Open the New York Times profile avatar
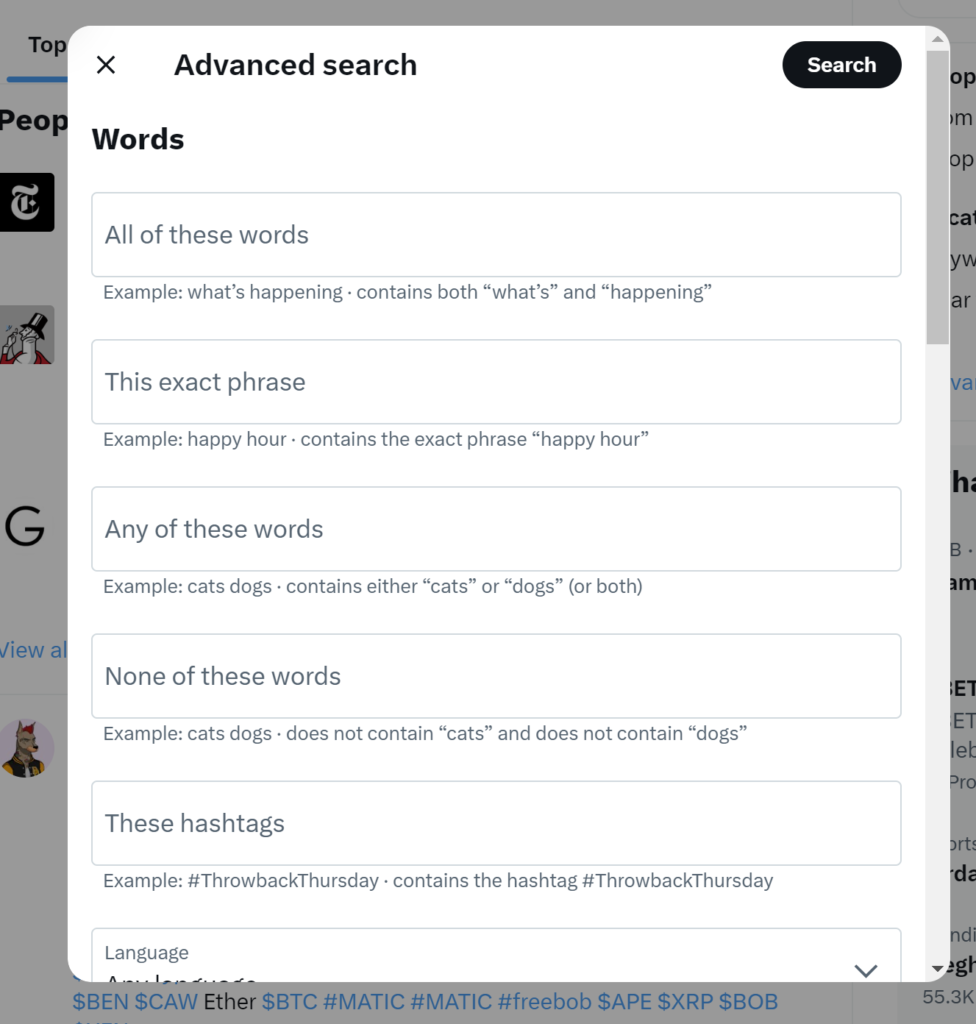This screenshot has width=976, height=1024. point(27,202)
